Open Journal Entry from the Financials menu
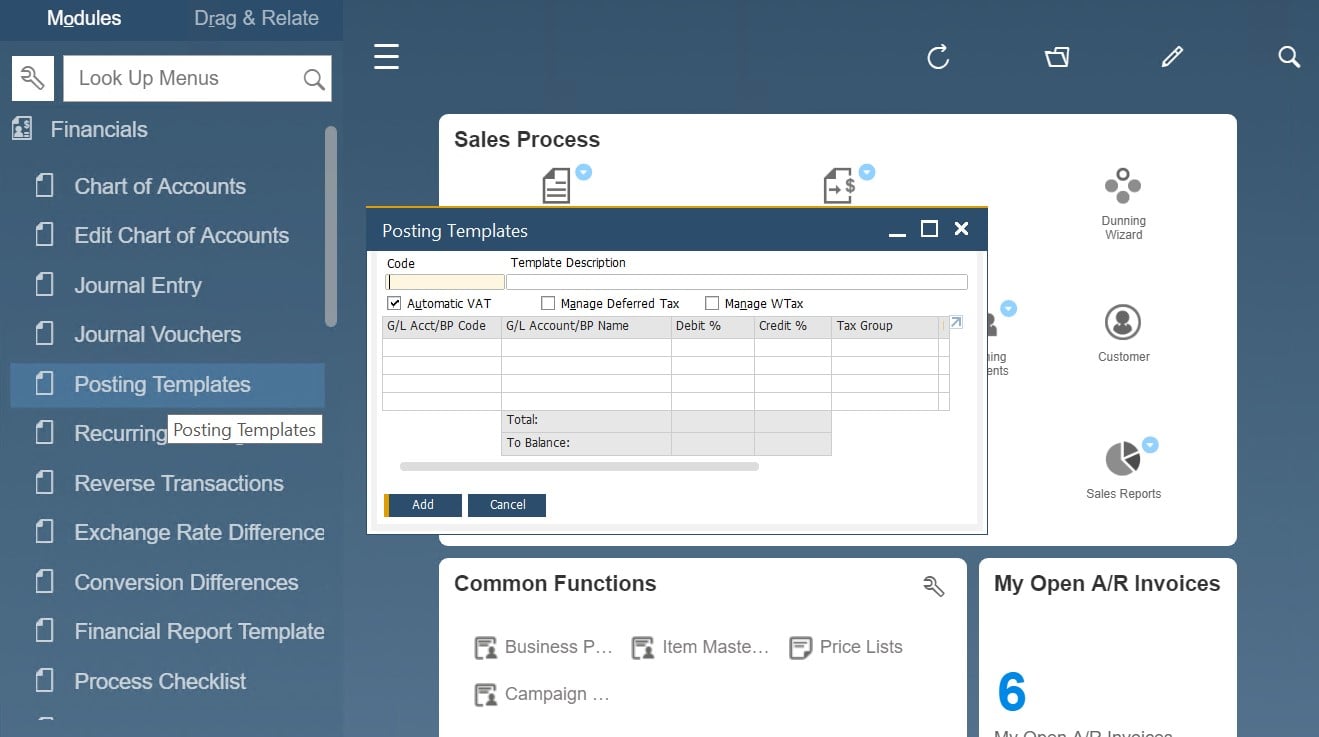Screen dimensions: 1319x737 coord(137,285)
